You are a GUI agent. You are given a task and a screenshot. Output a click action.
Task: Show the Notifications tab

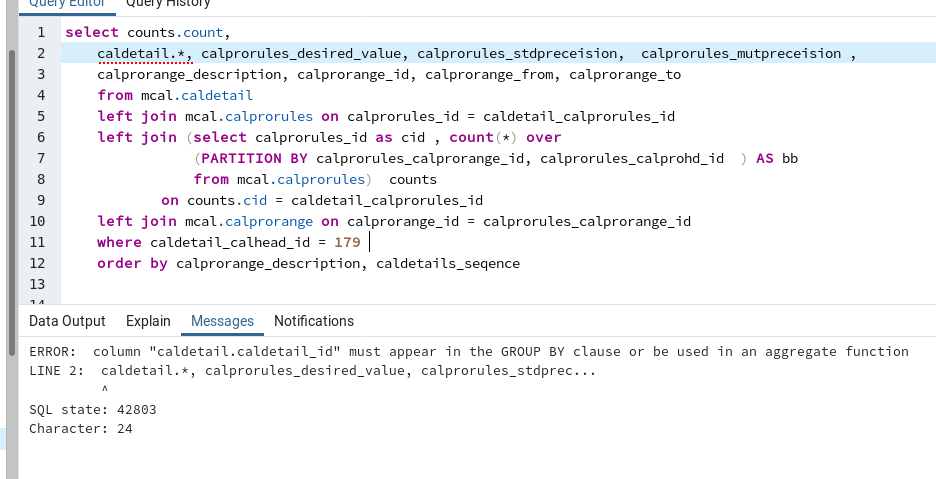click(x=314, y=321)
